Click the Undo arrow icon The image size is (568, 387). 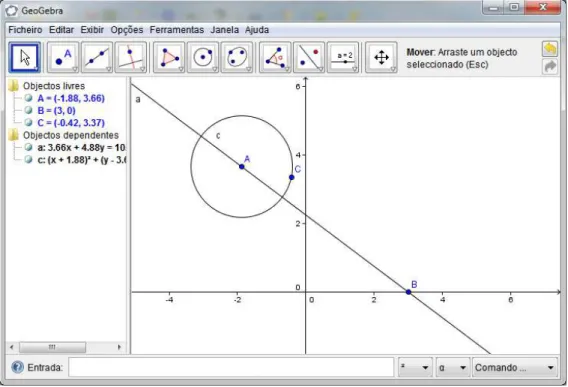point(550,49)
